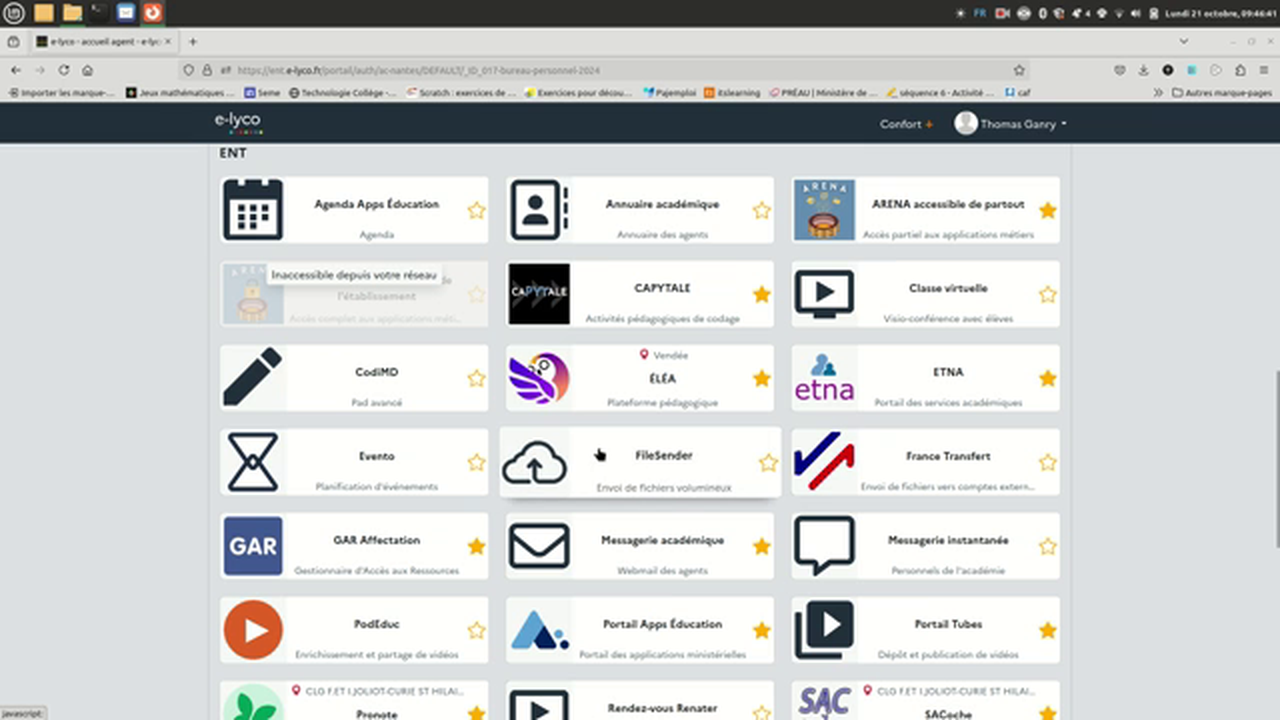Click the PodEduc orange play icon
The height and width of the screenshot is (720, 1280).
pos(252,630)
